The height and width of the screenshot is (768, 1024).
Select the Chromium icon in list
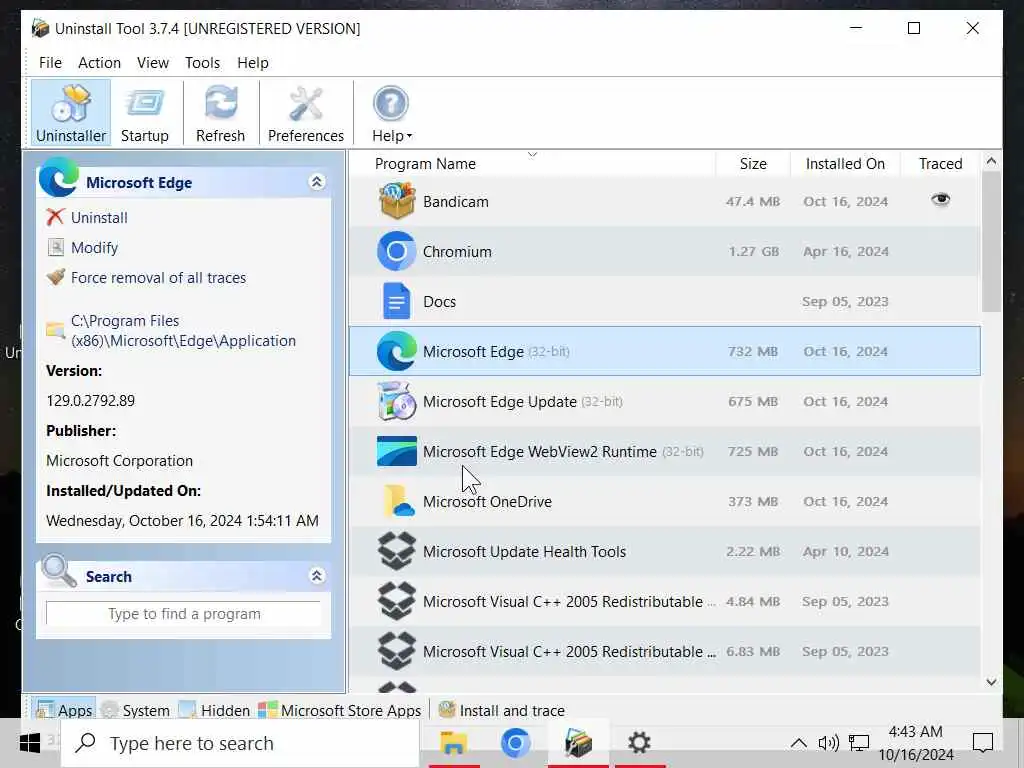pyautogui.click(x=396, y=251)
